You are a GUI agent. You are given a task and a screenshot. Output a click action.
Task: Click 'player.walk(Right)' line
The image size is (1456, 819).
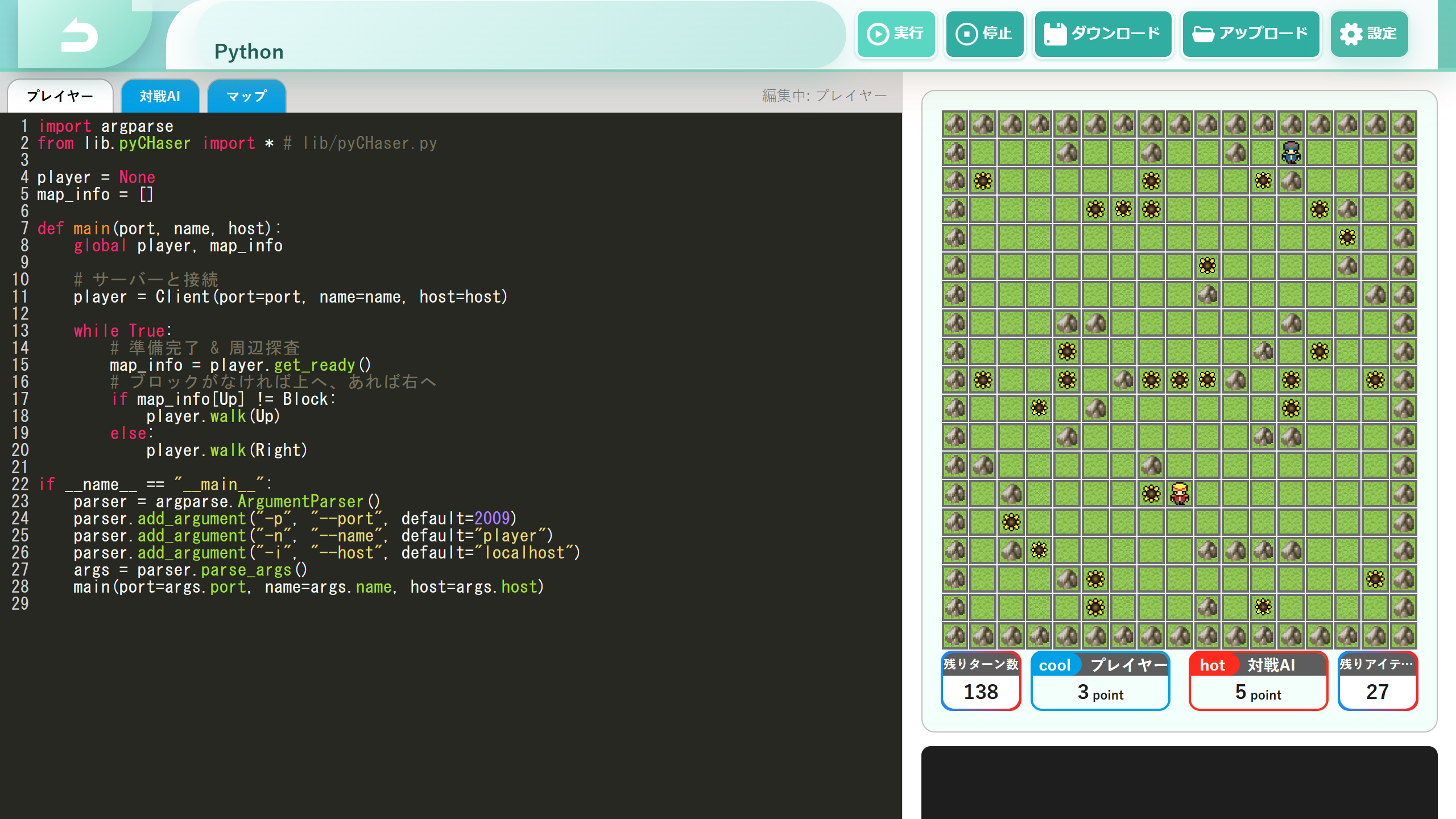pos(227,450)
